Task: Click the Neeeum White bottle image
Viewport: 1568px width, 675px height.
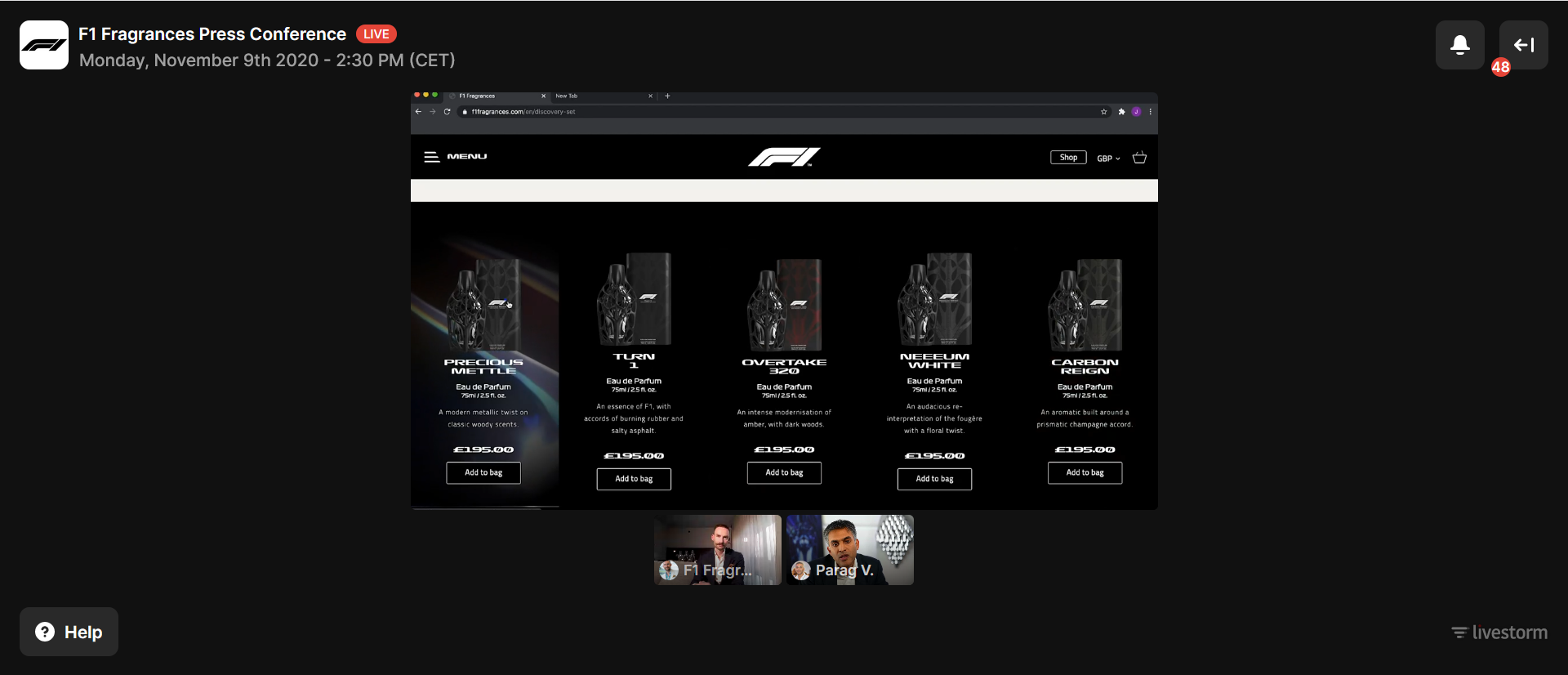Action: coord(934,299)
